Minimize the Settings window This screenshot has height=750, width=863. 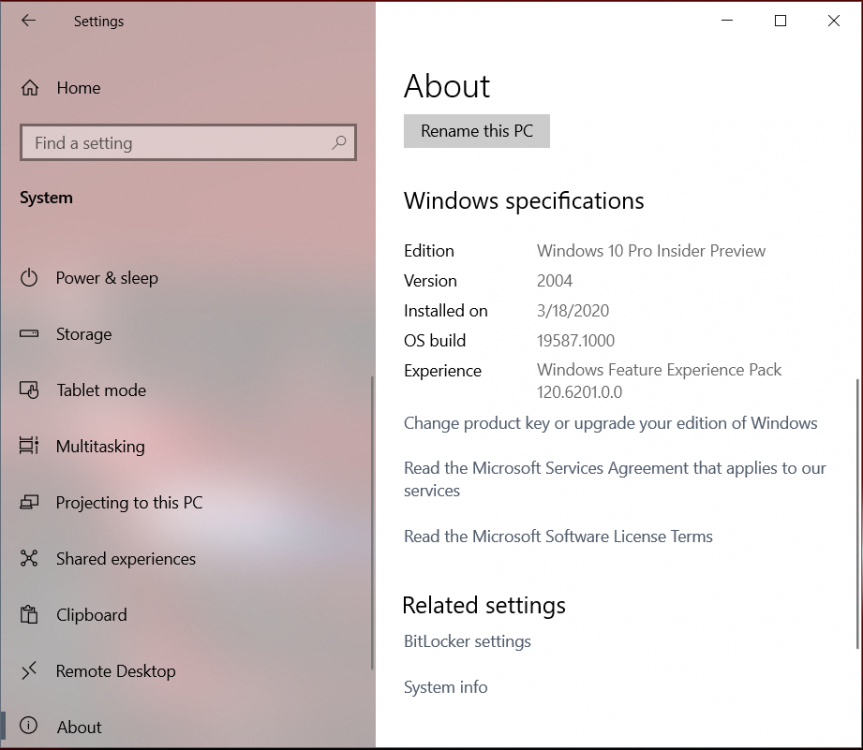(x=727, y=21)
